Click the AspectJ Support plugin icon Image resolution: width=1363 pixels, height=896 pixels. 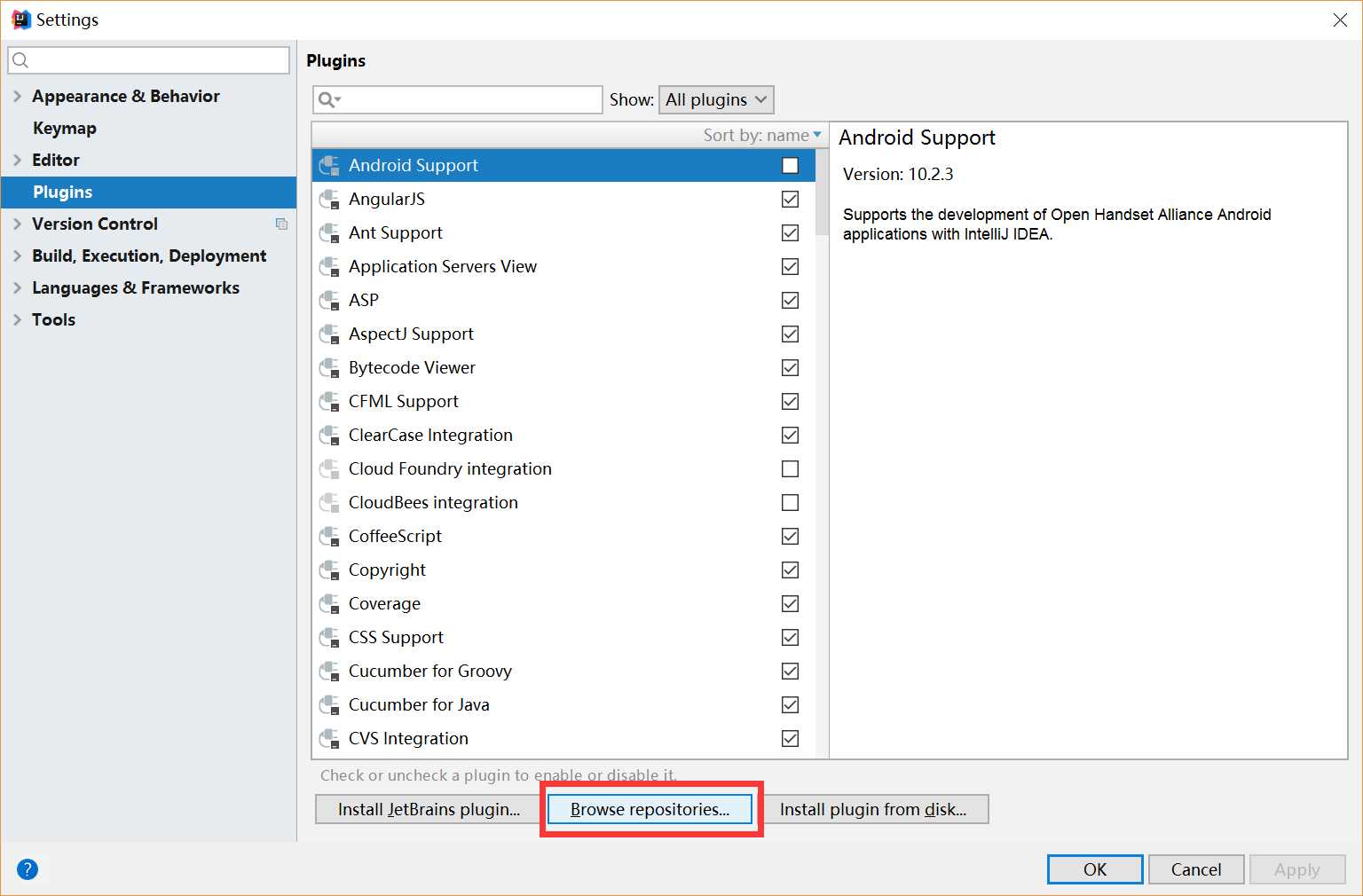click(329, 334)
